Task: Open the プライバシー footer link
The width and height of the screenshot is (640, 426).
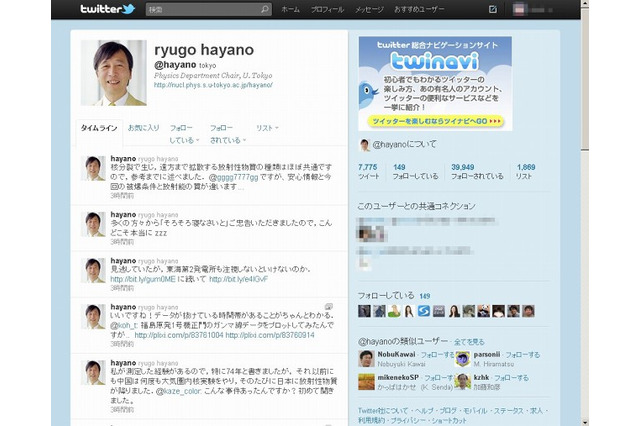Action: pos(407,420)
